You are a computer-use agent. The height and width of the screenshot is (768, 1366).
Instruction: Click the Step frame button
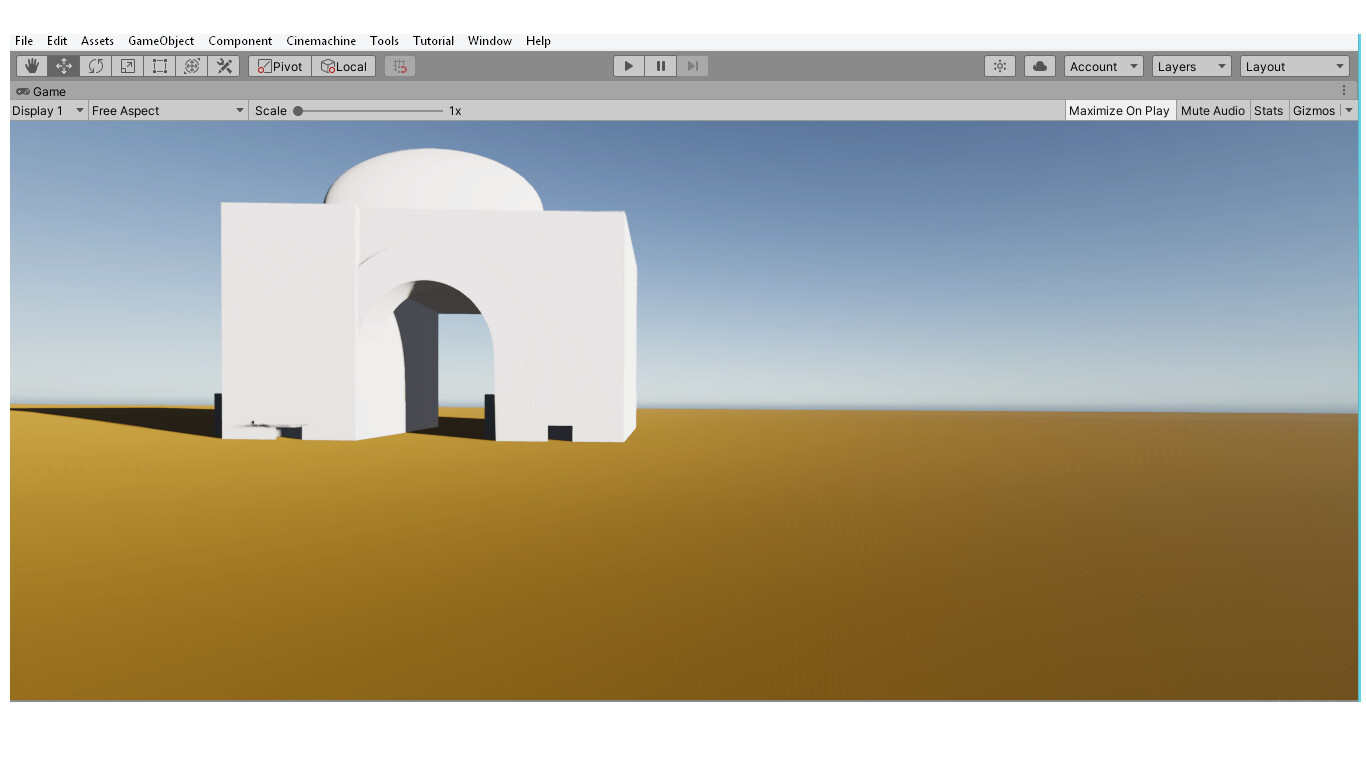[692, 66]
